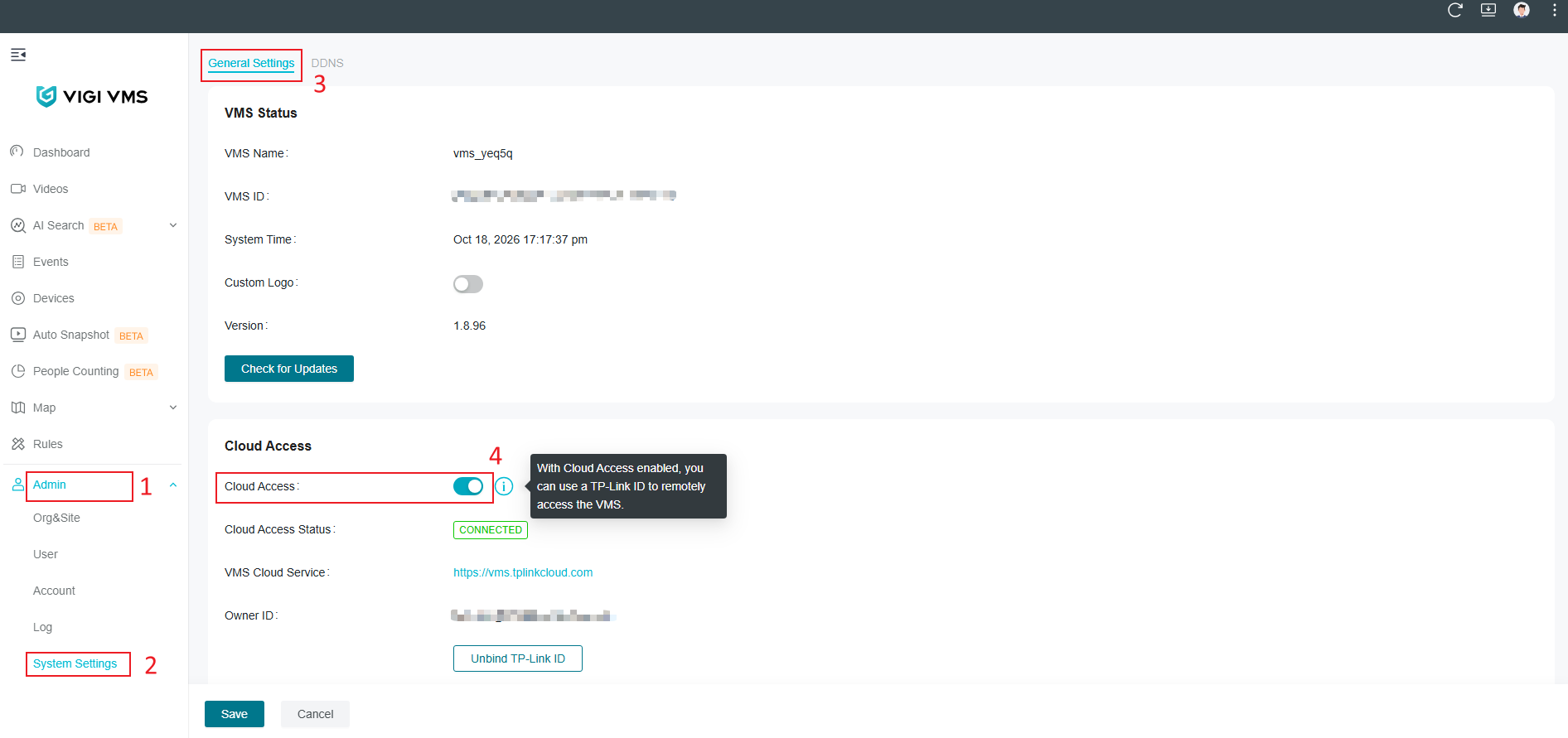
Task: Click the VMS Cloud Service label
Action: [x=277, y=572]
